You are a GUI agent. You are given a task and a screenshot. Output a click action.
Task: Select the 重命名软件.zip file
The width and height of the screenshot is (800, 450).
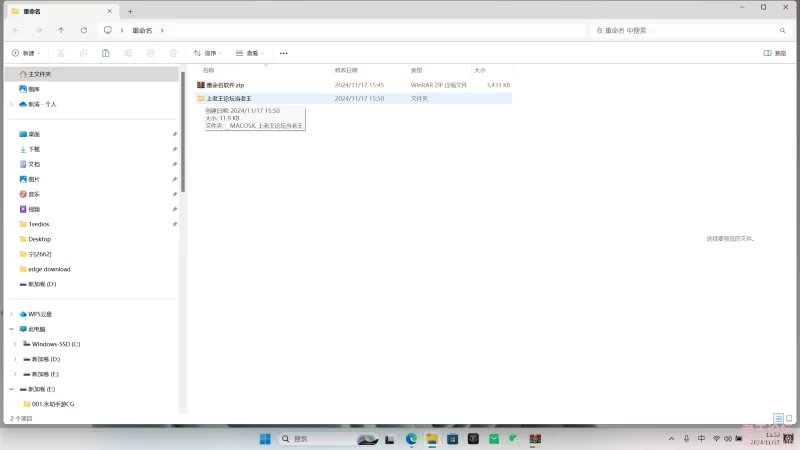pos(225,85)
